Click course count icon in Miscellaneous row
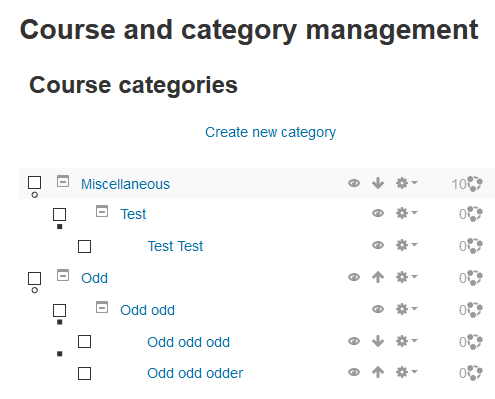Image resolution: width=495 pixels, height=399 pixels. point(474,184)
